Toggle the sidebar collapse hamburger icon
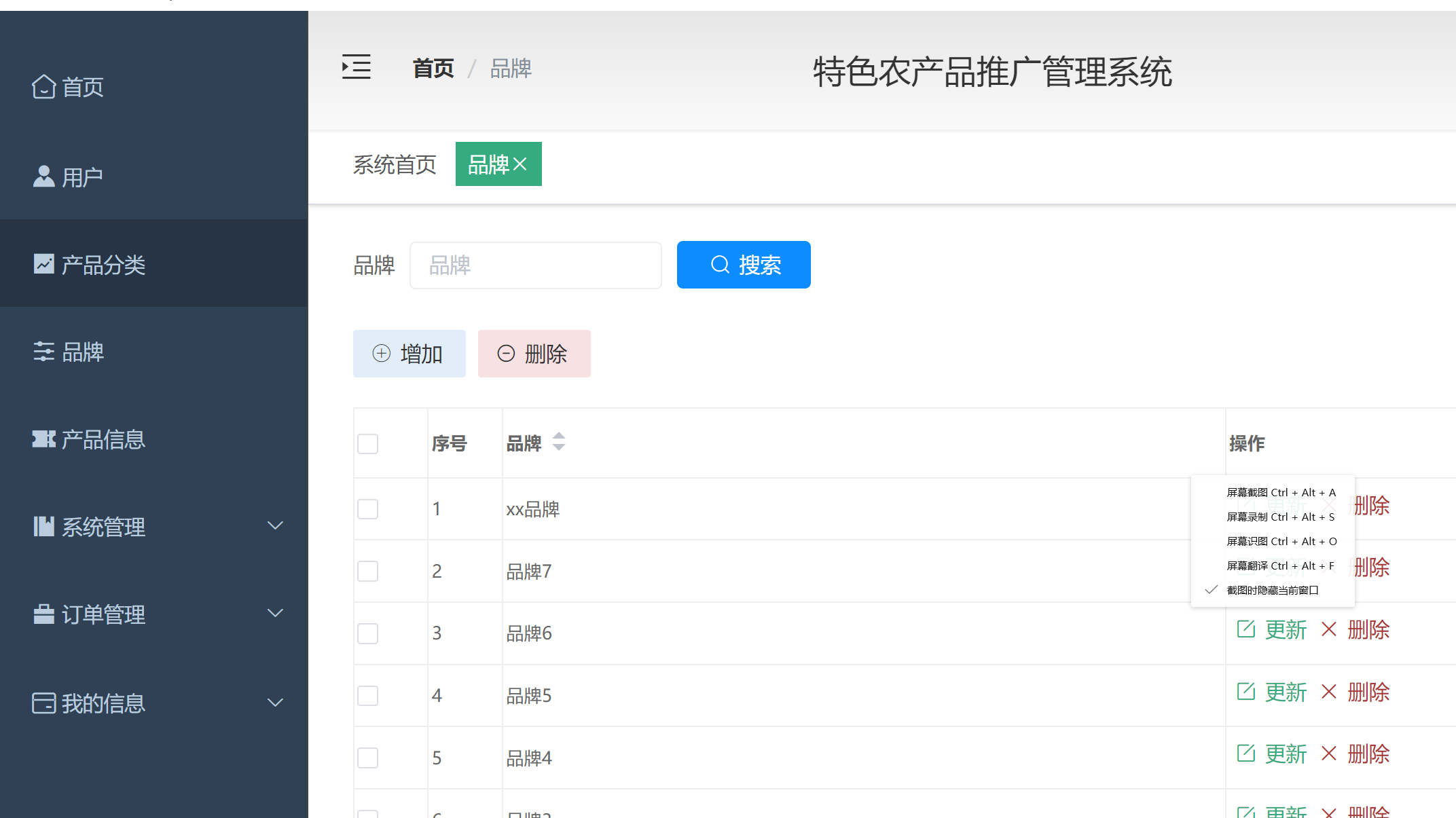 356,67
